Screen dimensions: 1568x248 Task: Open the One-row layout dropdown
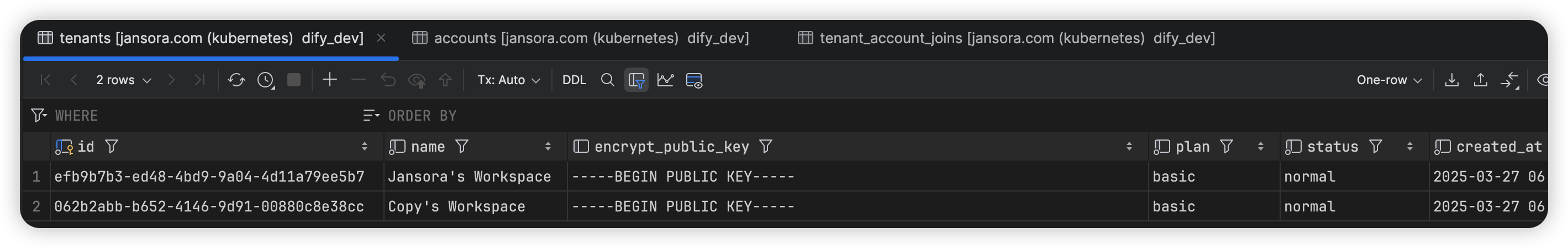click(1388, 80)
